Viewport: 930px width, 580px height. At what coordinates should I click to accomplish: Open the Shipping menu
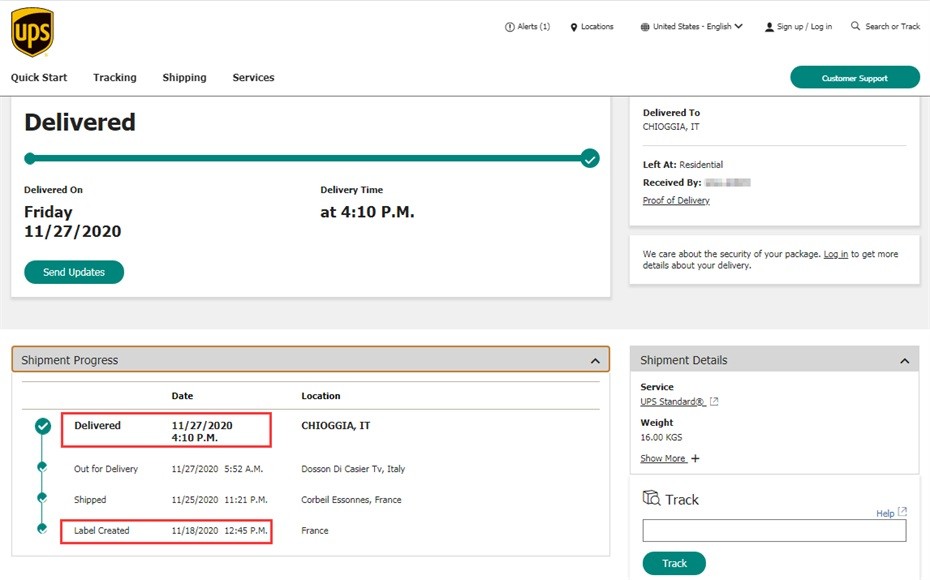pos(184,78)
